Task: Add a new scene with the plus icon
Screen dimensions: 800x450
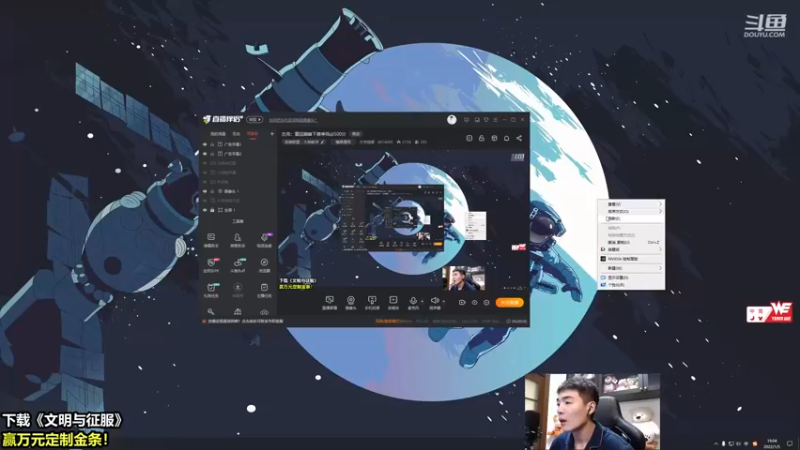Action: (272, 134)
